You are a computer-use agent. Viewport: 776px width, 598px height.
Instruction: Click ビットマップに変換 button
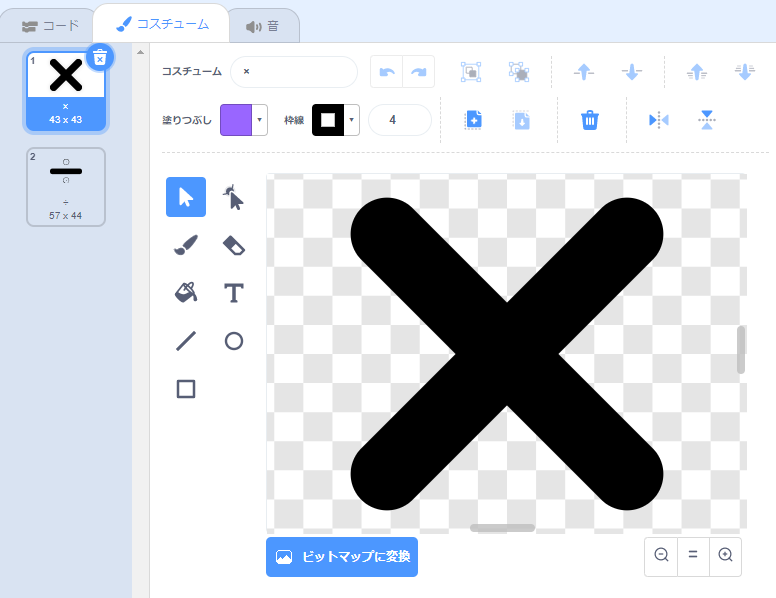pyautogui.click(x=342, y=557)
